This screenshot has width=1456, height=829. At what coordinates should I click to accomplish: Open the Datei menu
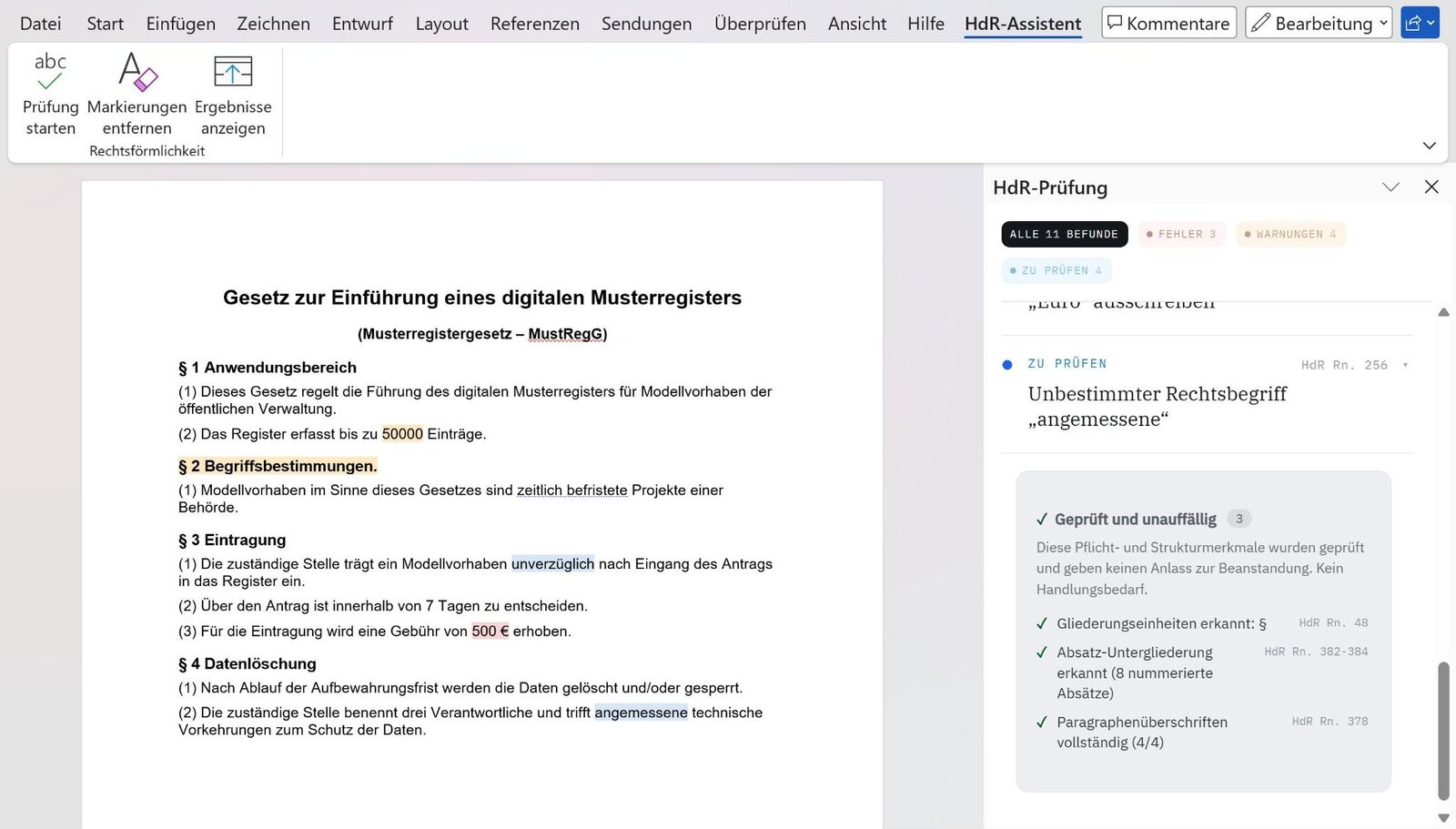[41, 24]
